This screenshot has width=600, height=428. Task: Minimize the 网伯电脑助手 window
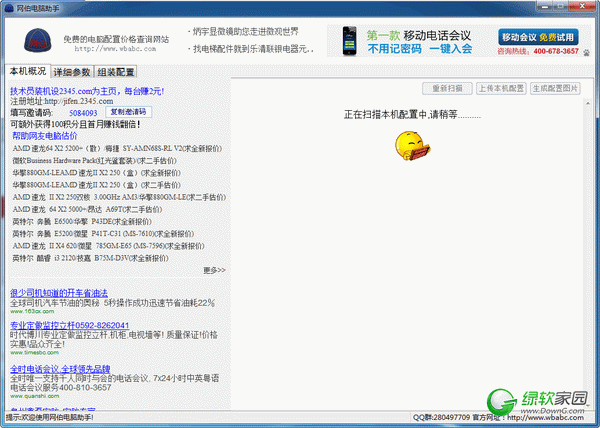[x=545, y=6]
